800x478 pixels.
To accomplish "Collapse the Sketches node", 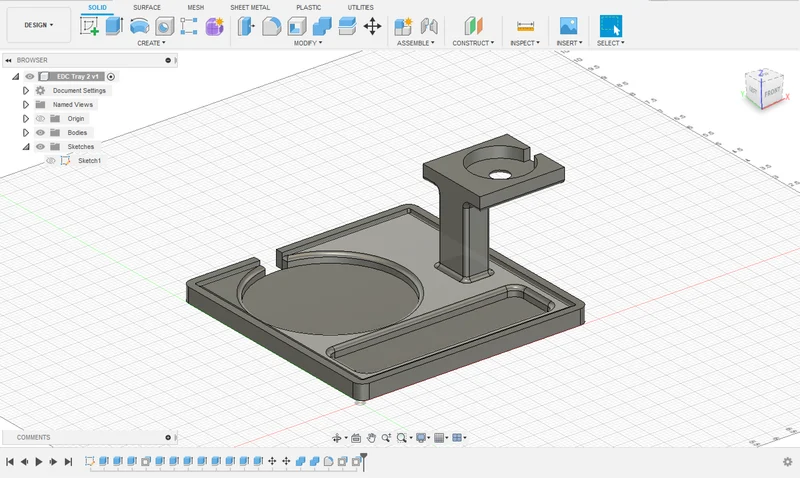I will [26, 147].
